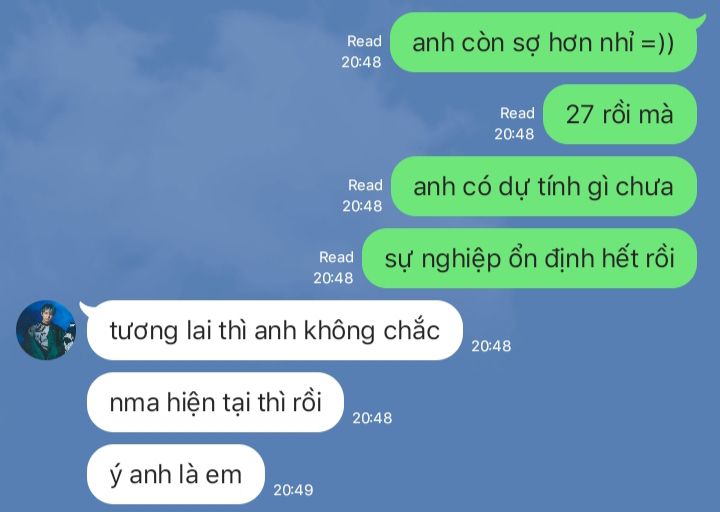
Task: Tap message "anh có dự tính gì chưa"
Action: pos(544,186)
